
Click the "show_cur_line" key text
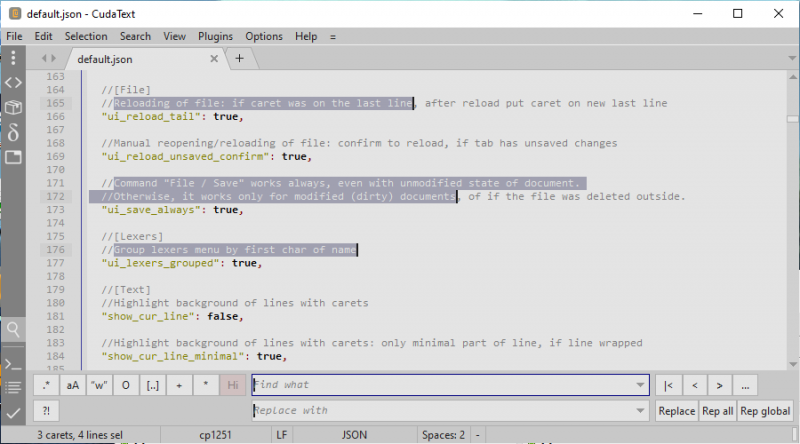point(148,316)
